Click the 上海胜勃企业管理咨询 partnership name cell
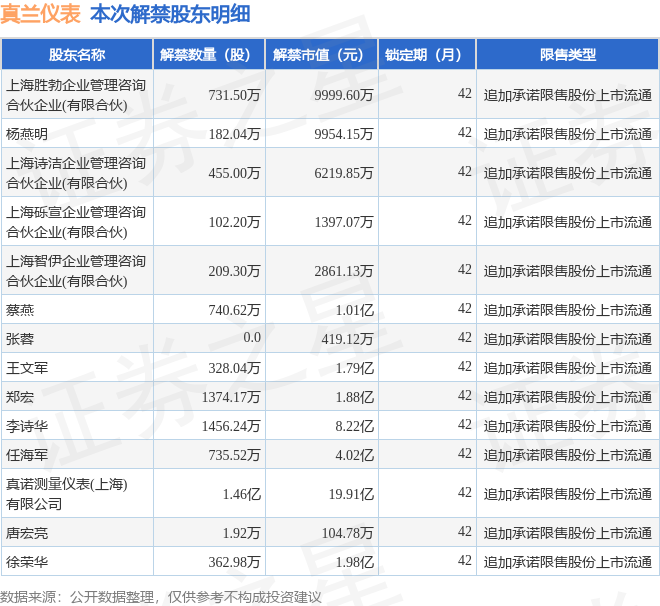Viewport: 660px width, 606px height. [x=77, y=94]
